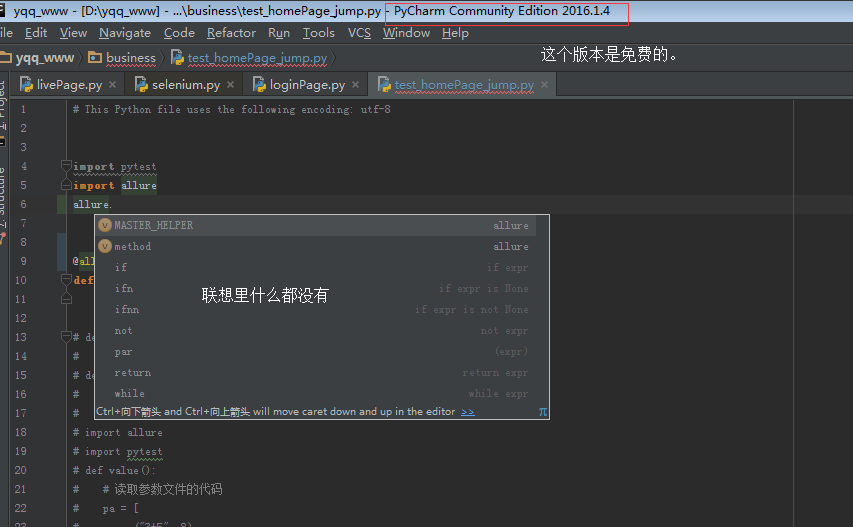Collapse fold marker at line 5
Image resolution: width=853 pixels, height=527 pixels.
[x=66, y=185]
